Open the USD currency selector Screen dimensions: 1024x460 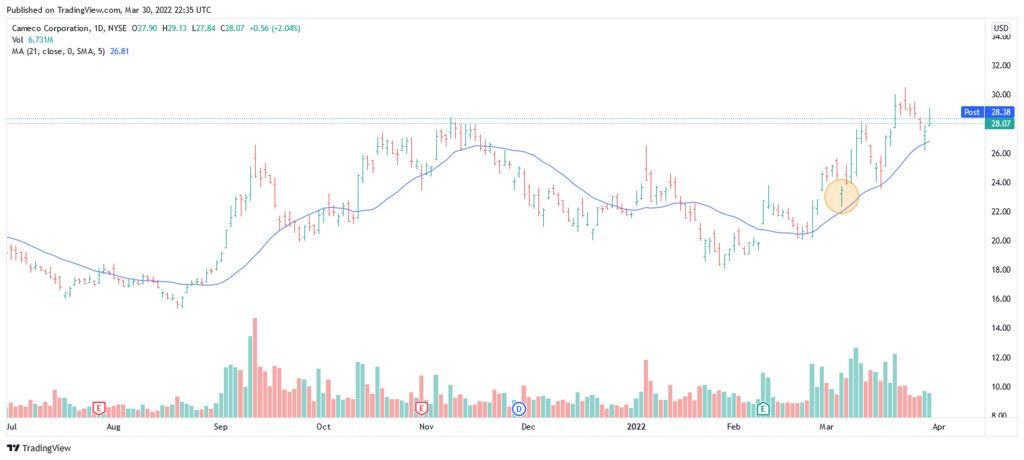click(x=999, y=26)
